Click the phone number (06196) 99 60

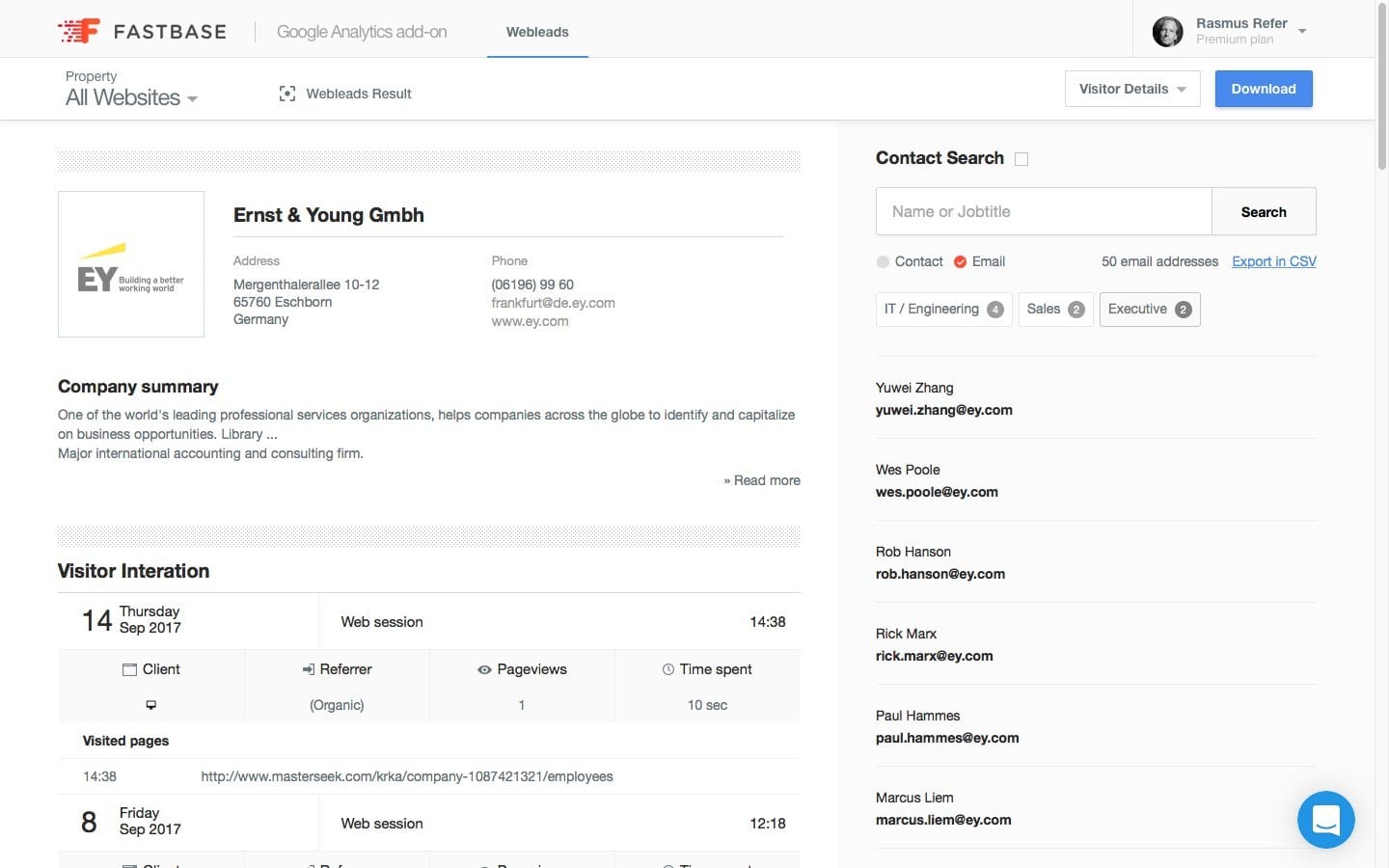tap(532, 285)
